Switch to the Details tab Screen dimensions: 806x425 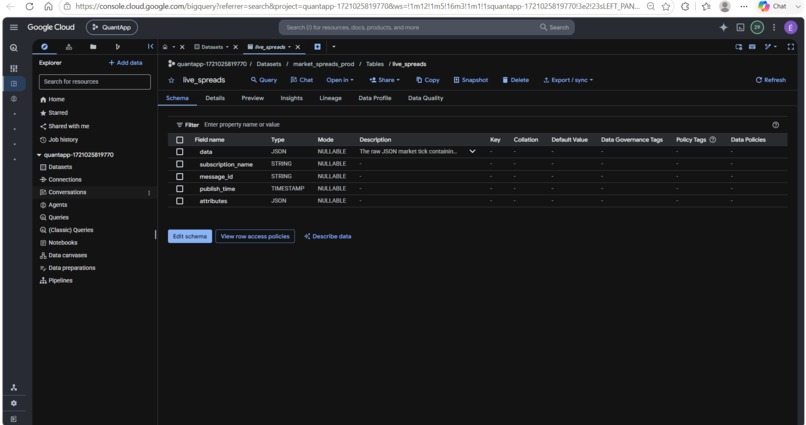pos(215,98)
